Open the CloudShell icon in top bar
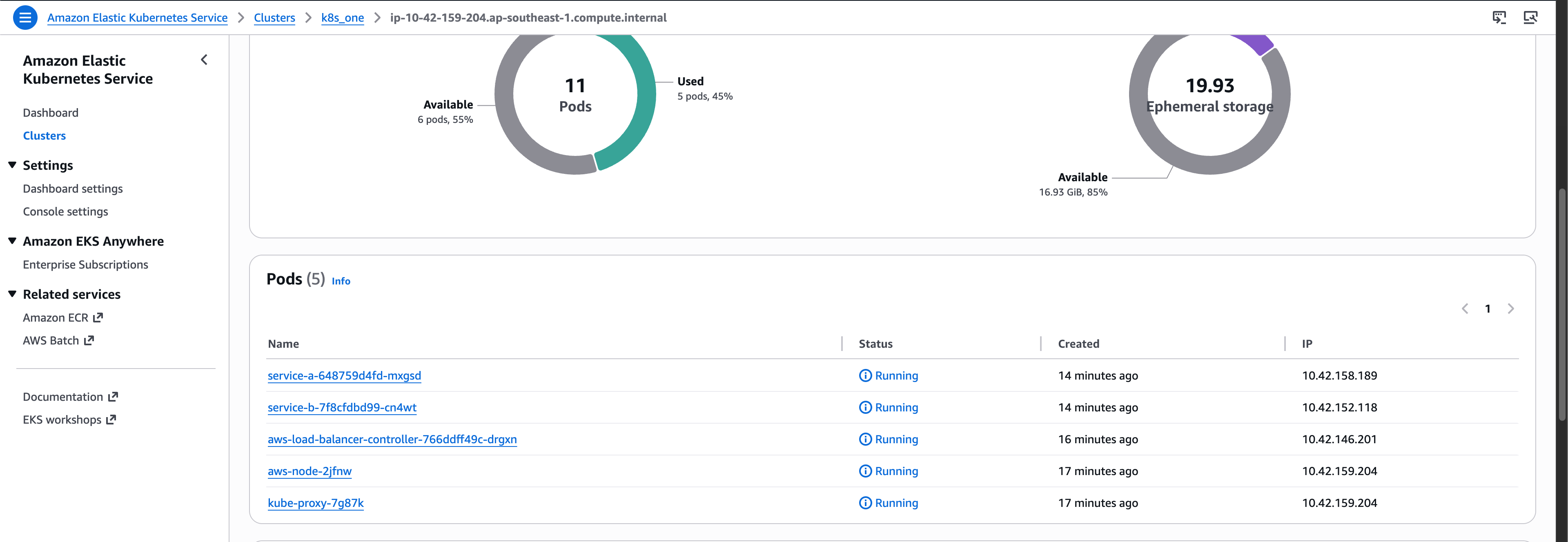The image size is (1568, 542). point(1499,18)
